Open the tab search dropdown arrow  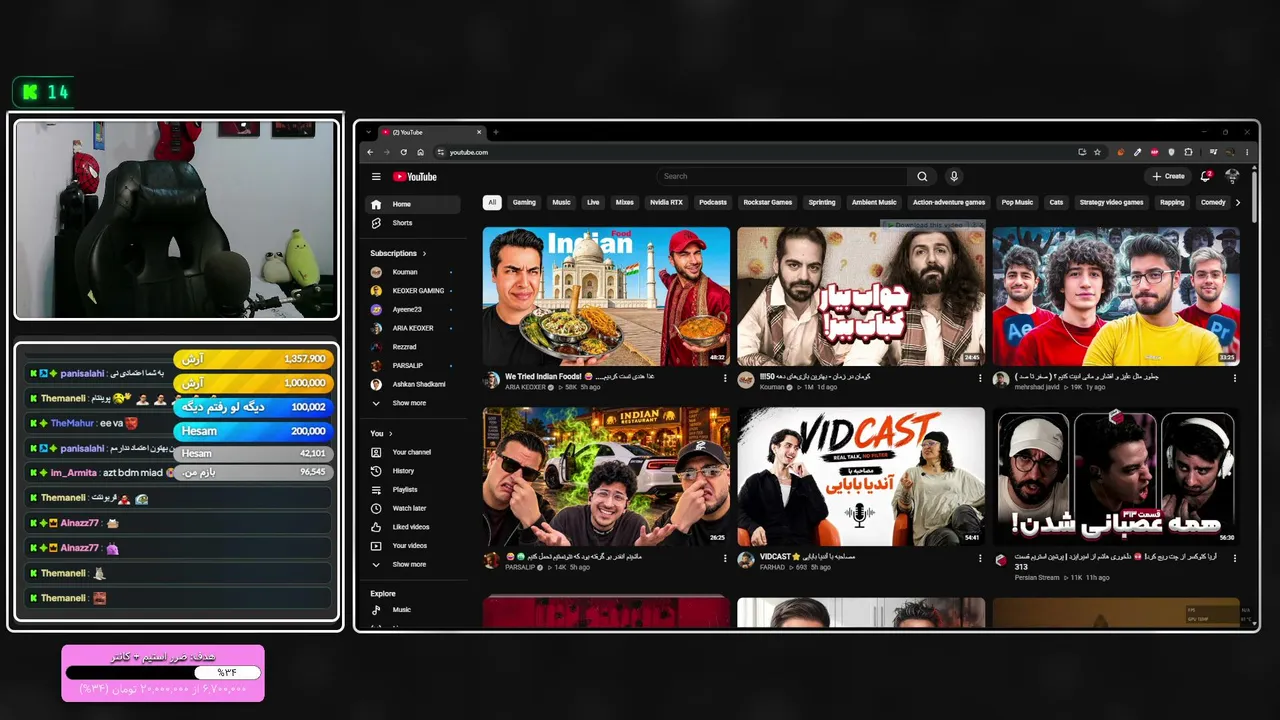coord(369,132)
